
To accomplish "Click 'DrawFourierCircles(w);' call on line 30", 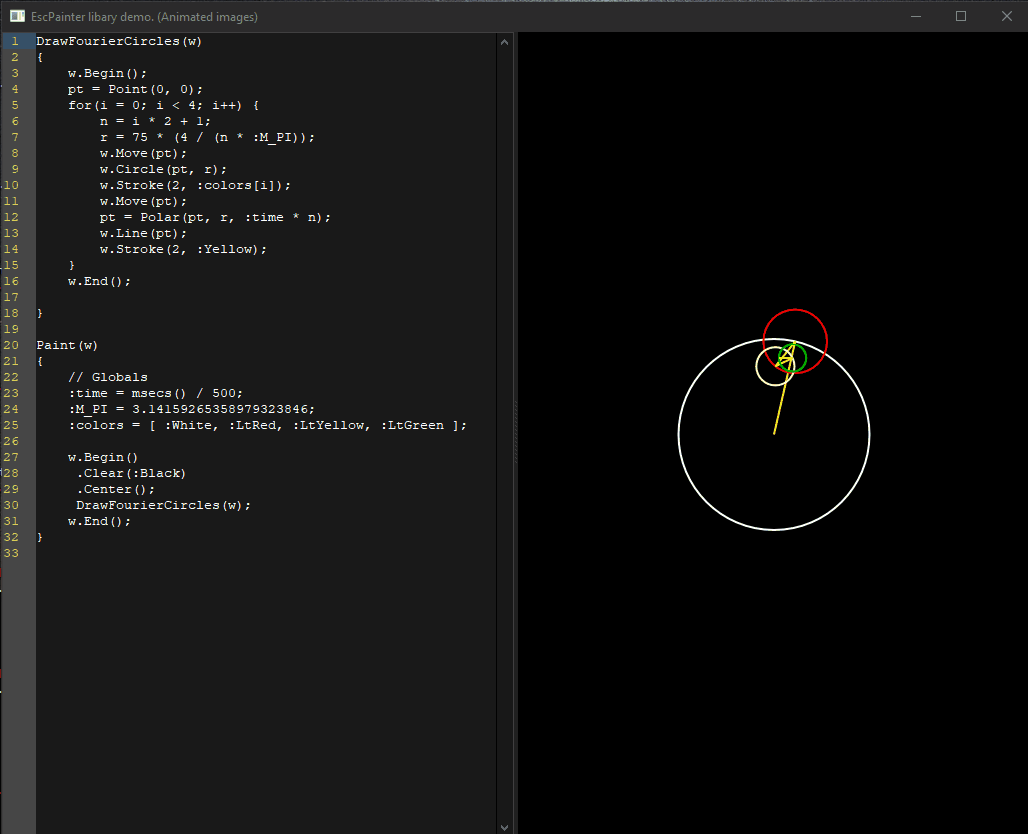I will (x=163, y=506).
